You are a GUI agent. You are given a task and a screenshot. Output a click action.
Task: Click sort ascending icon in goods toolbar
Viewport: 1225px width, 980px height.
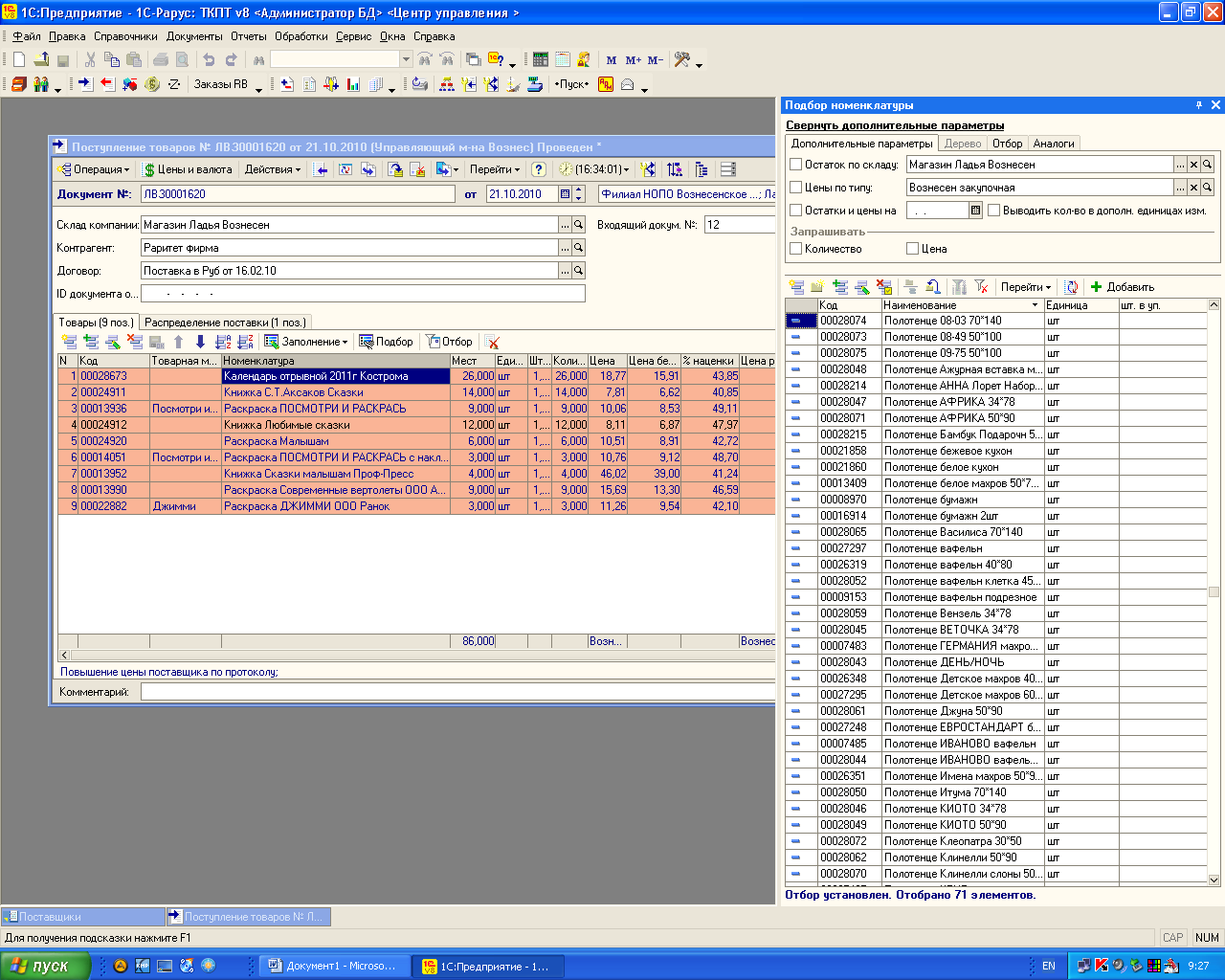click(x=223, y=342)
